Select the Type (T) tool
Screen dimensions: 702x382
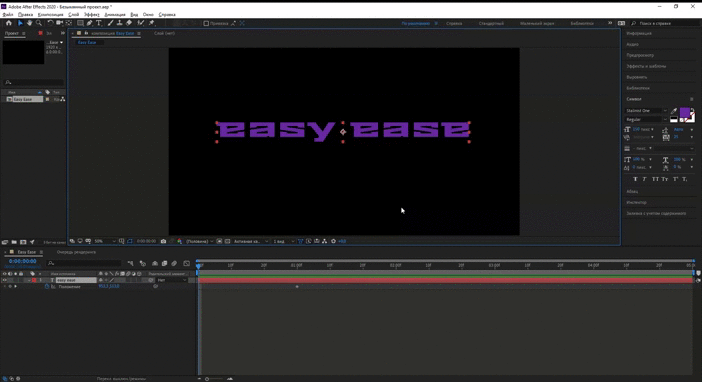click(x=99, y=23)
